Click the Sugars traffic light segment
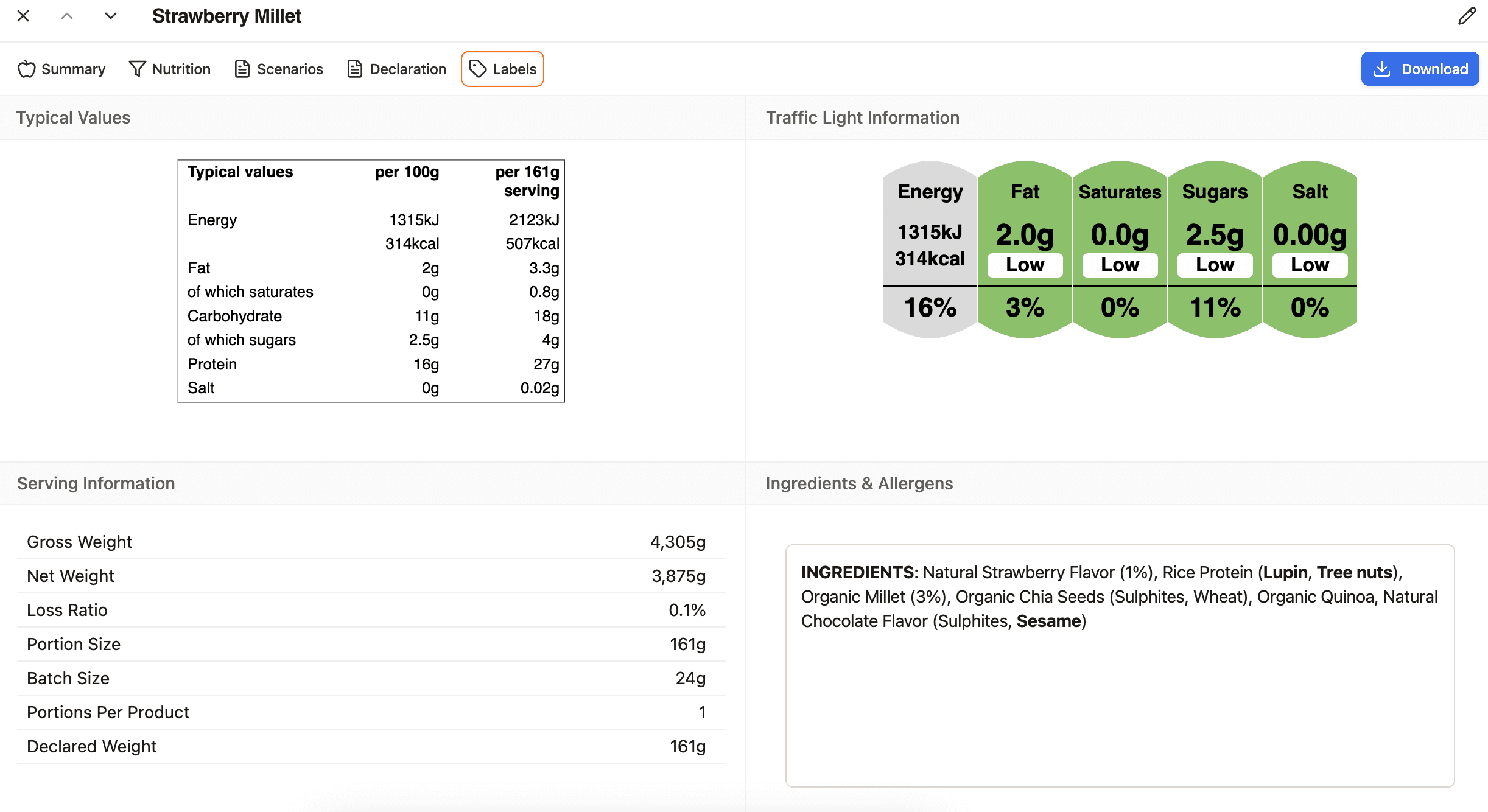This screenshot has width=1488, height=812. [x=1214, y=250]
